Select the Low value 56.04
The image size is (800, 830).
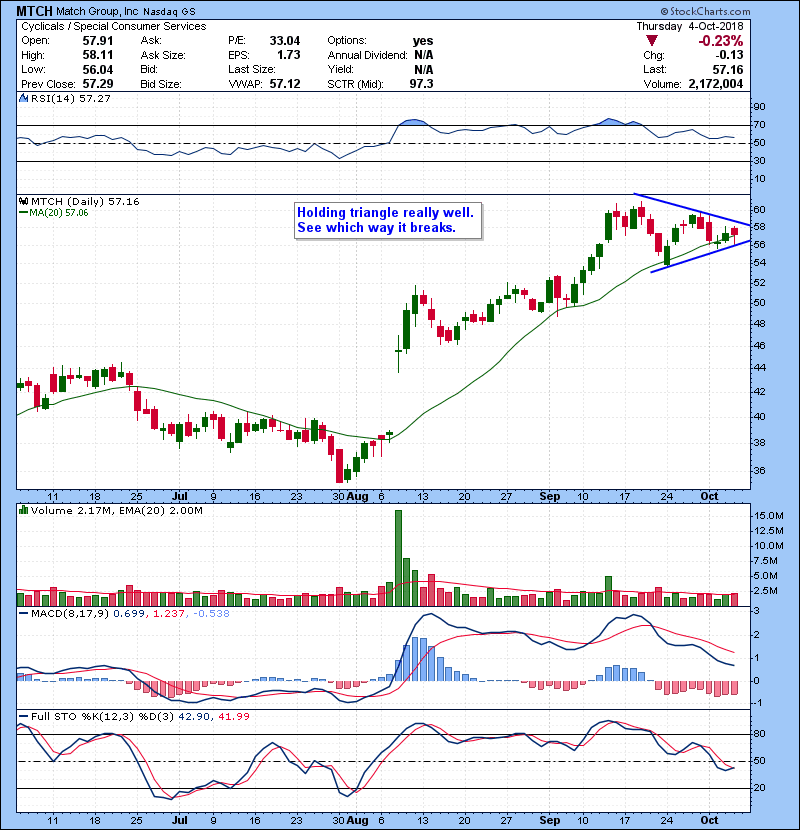97,69
